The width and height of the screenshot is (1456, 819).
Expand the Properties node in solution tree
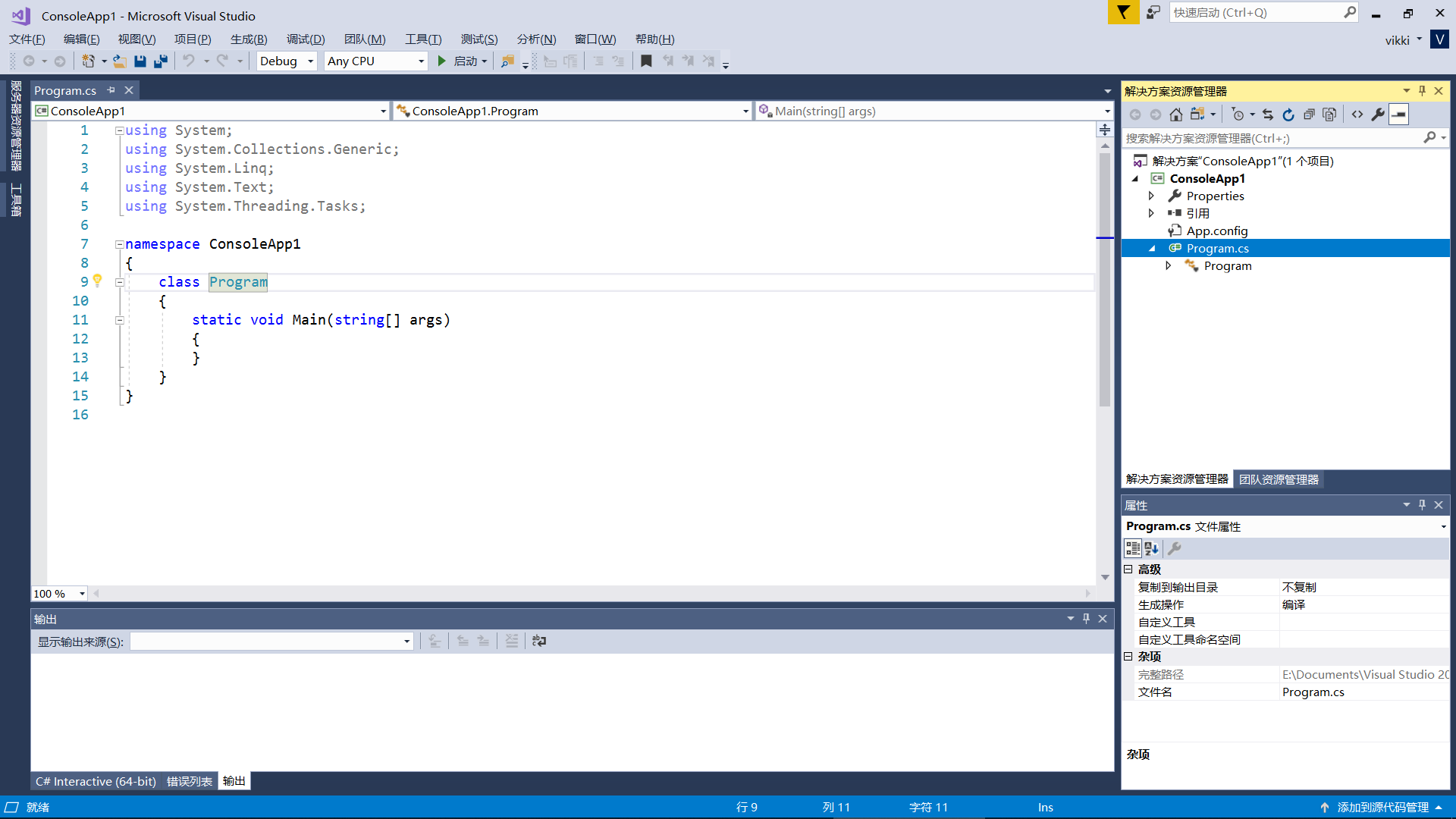[1151, 196]
